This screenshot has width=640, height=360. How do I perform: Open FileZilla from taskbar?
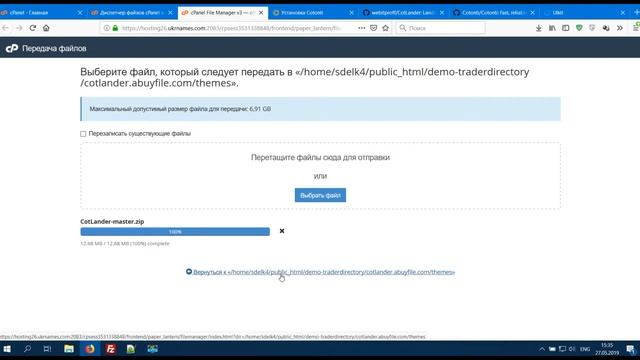click(x=111, y=349)
